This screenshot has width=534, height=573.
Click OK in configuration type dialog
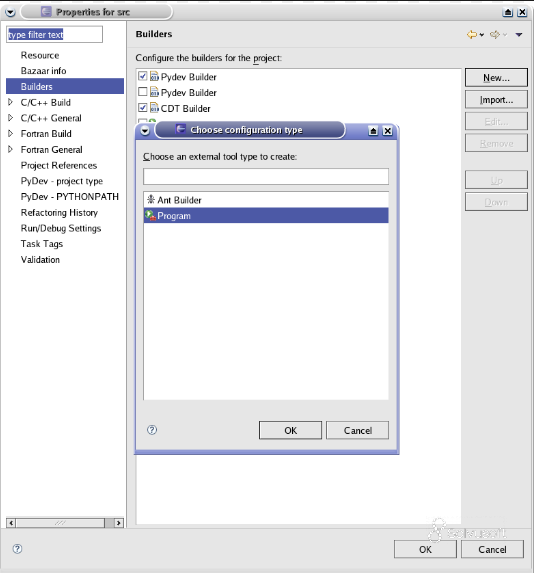[291, 430]
